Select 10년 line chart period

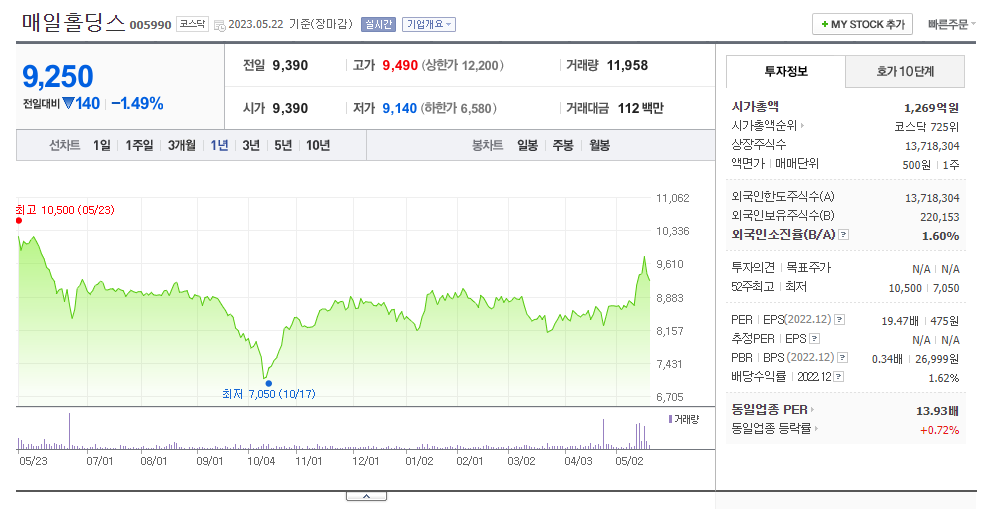coord(318,146)
